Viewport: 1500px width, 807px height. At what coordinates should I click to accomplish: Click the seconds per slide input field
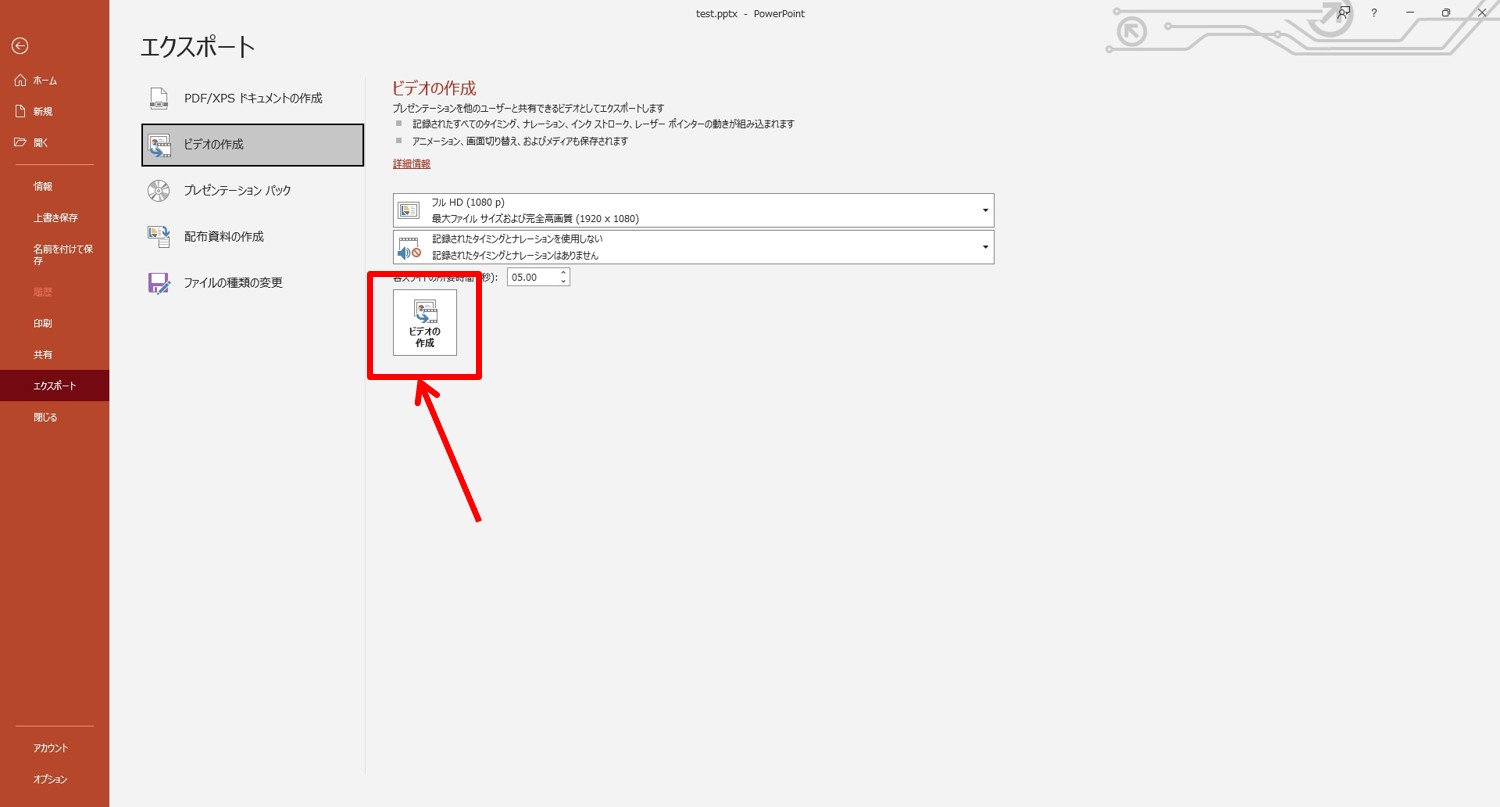(532, 277)
